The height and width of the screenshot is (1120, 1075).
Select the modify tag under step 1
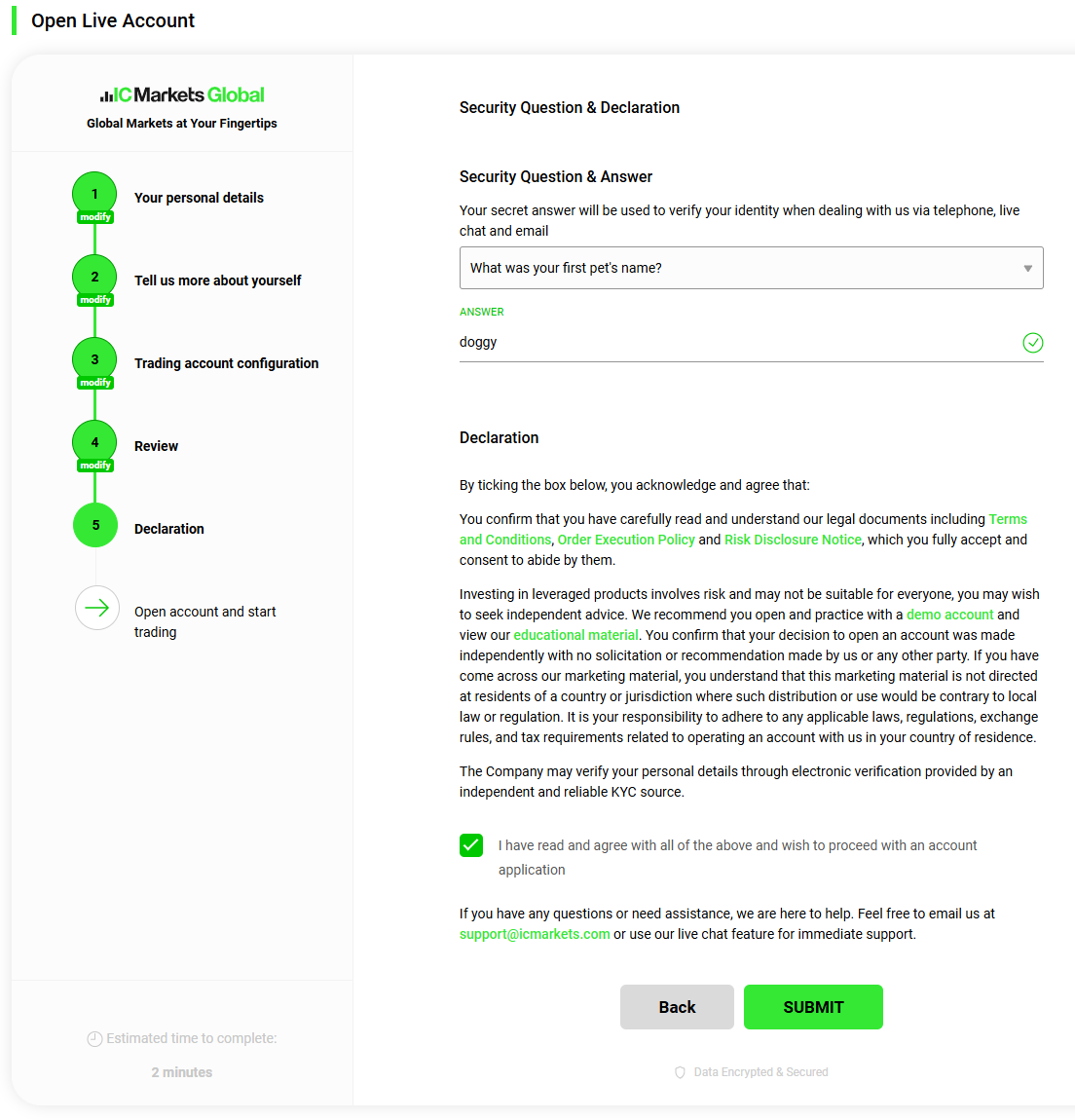point(95,217)
